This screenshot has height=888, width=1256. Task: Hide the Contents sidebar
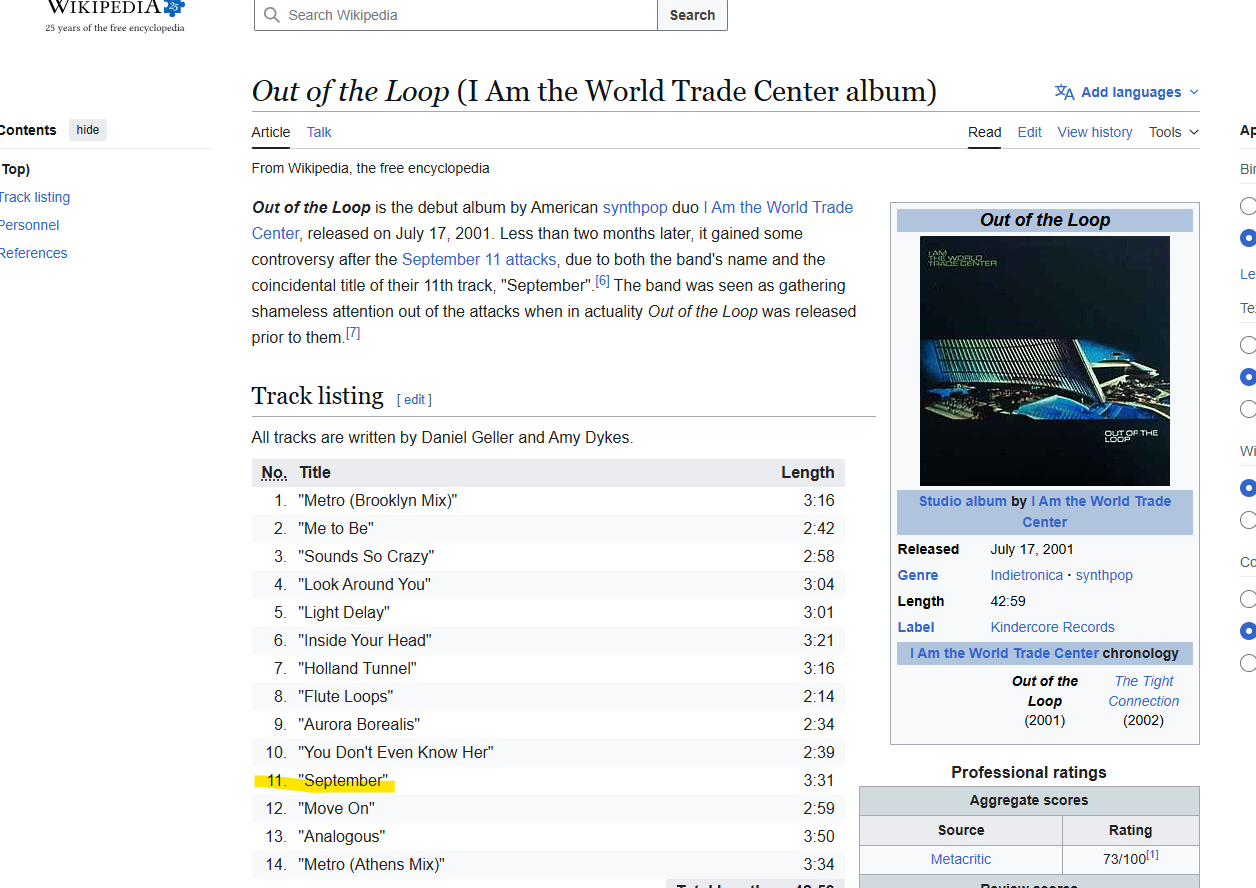coord(88,130)
